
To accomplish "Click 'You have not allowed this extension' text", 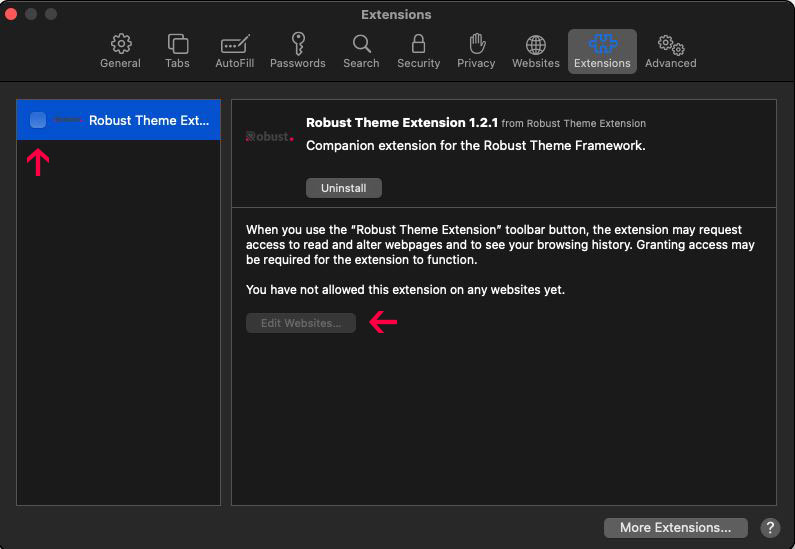I will point(405,289).
